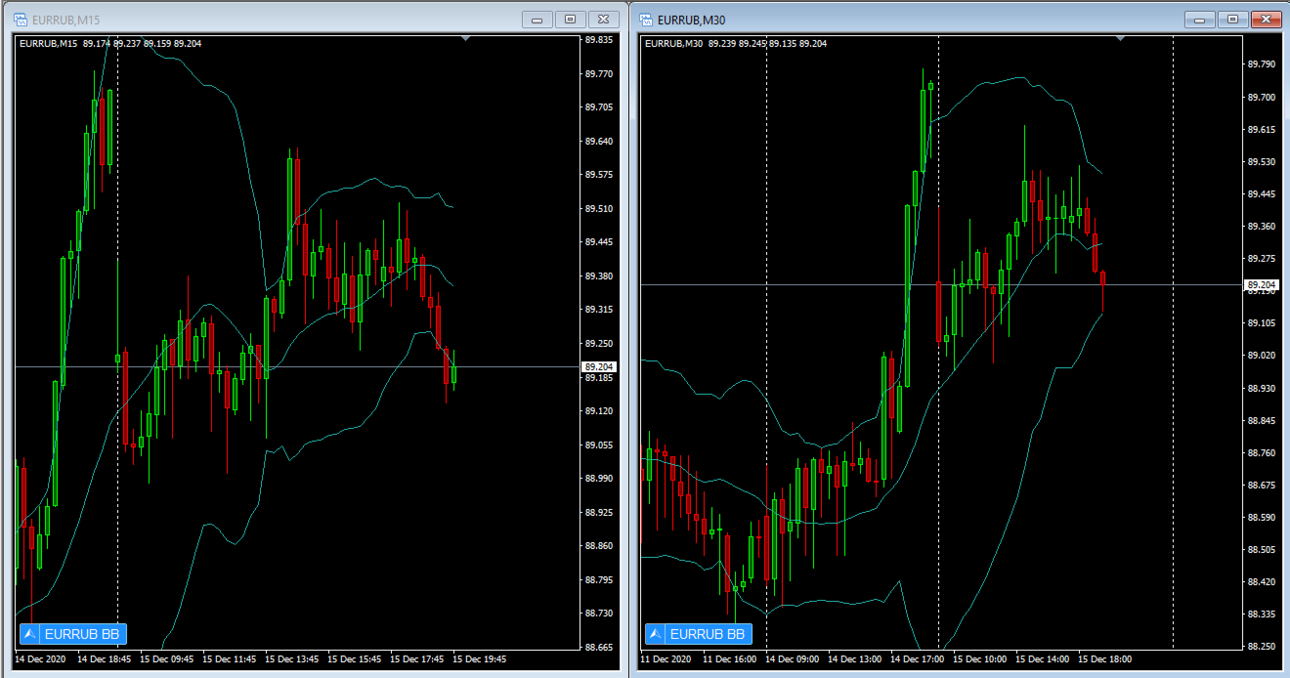
Task: Click the M15 OHLC header text in chart
Action: [x=111, y=43]
